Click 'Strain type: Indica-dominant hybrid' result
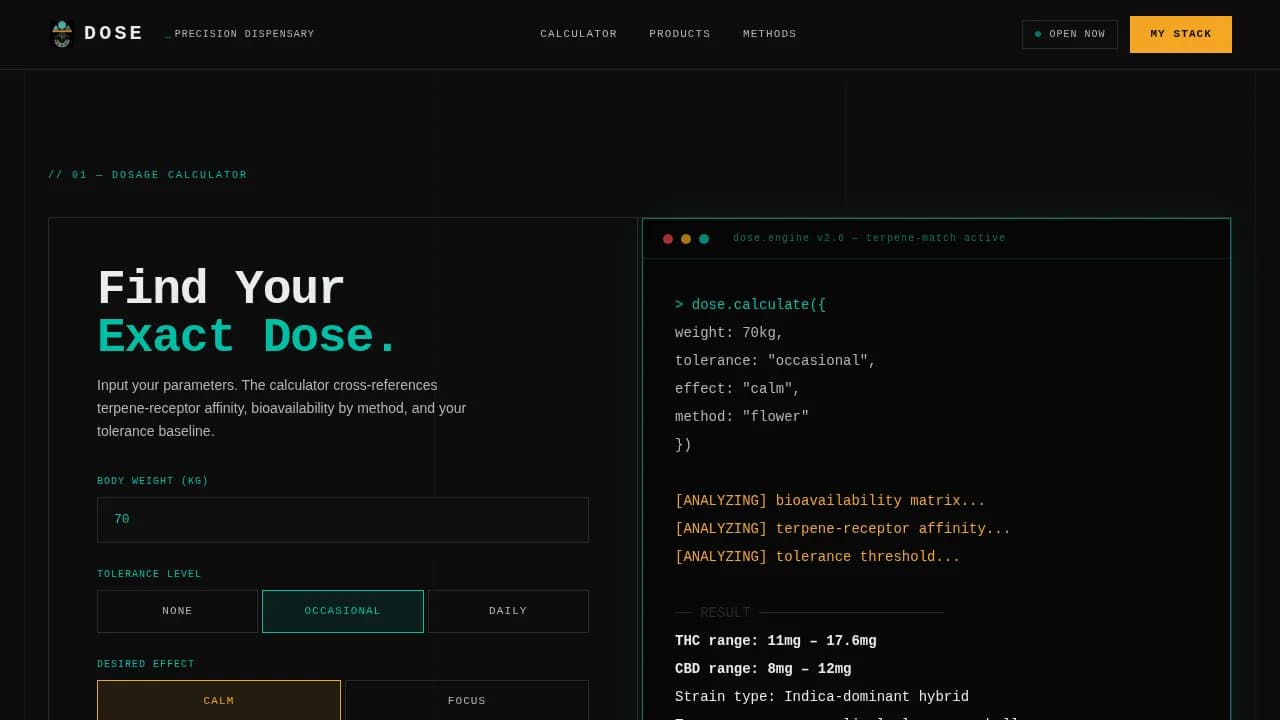 822,697
